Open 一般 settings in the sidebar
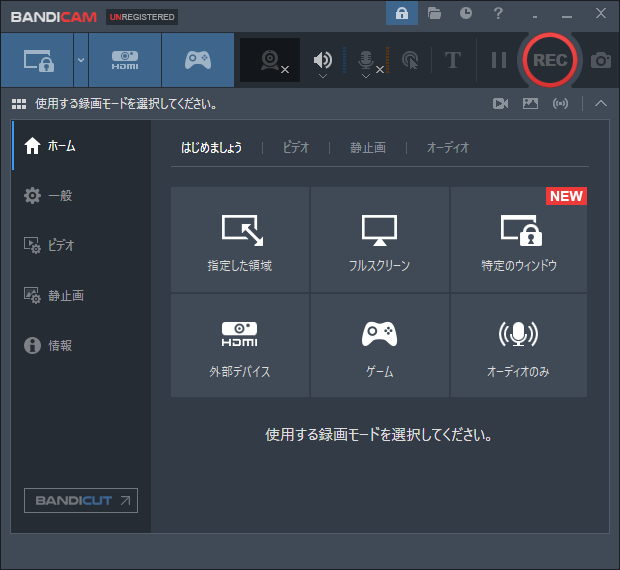 click(x=81, y=195)
